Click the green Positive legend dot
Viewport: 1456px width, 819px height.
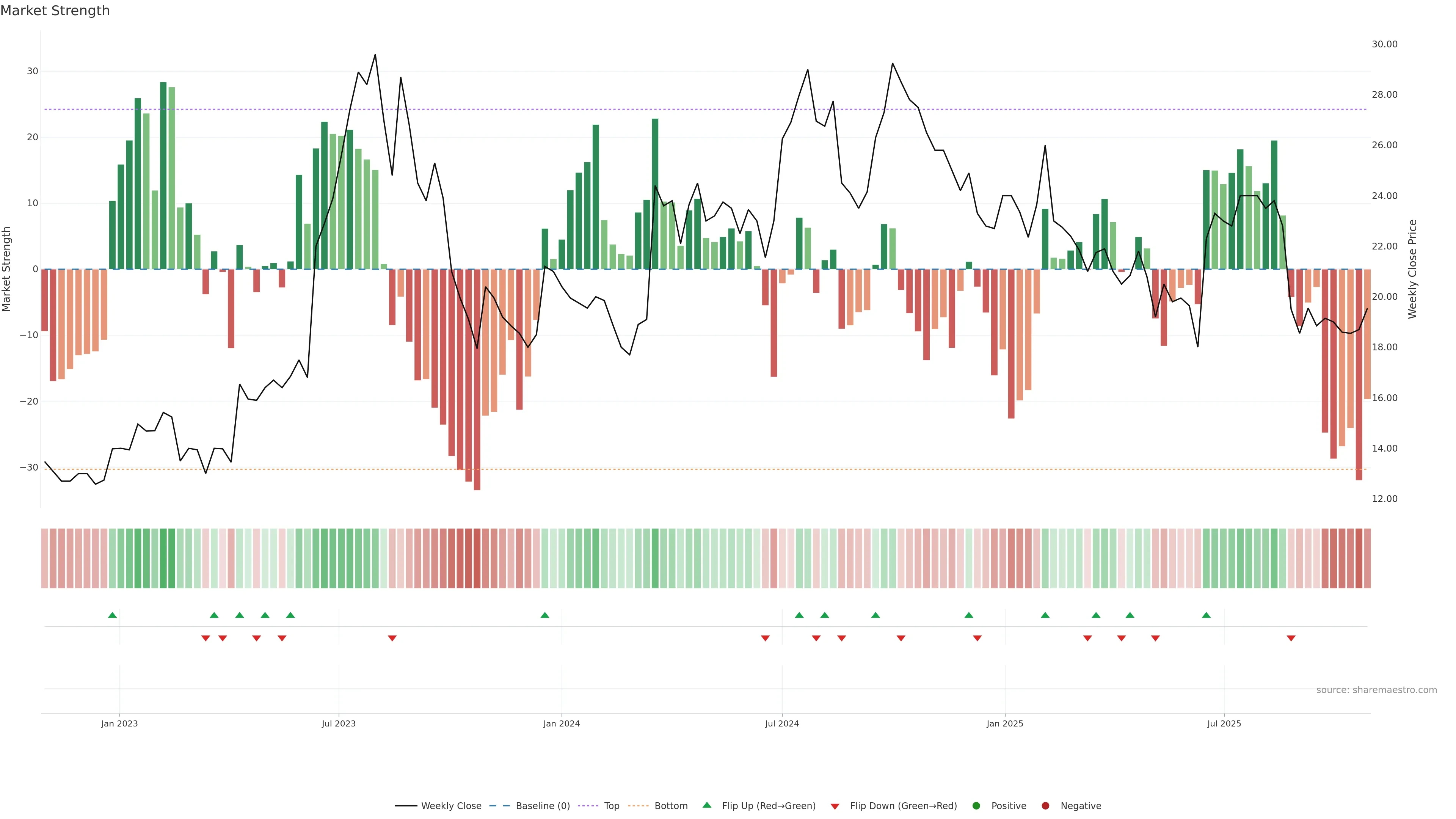pos(976,805)
